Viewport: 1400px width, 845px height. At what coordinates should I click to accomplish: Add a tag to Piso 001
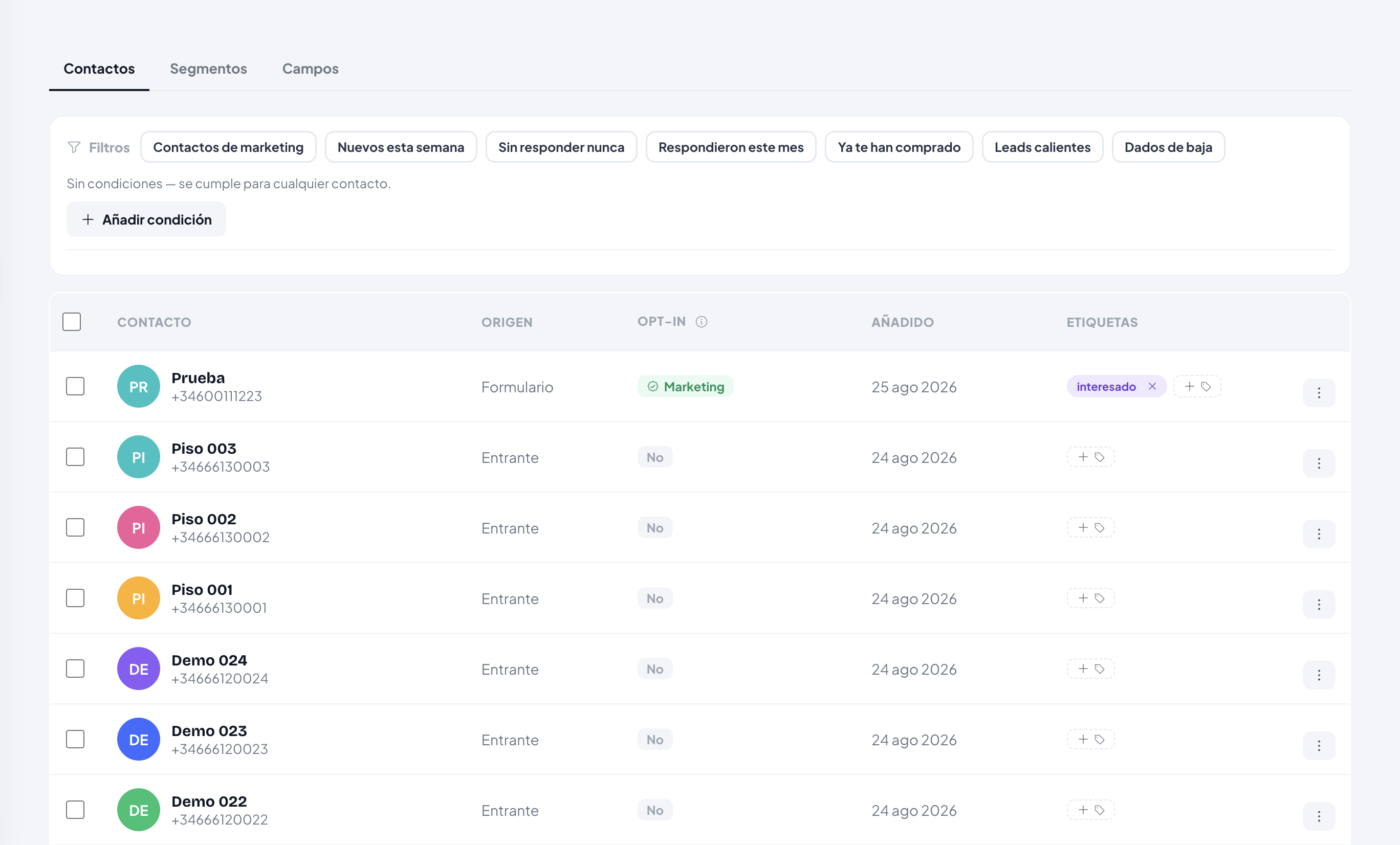(x=1090, y=598)
